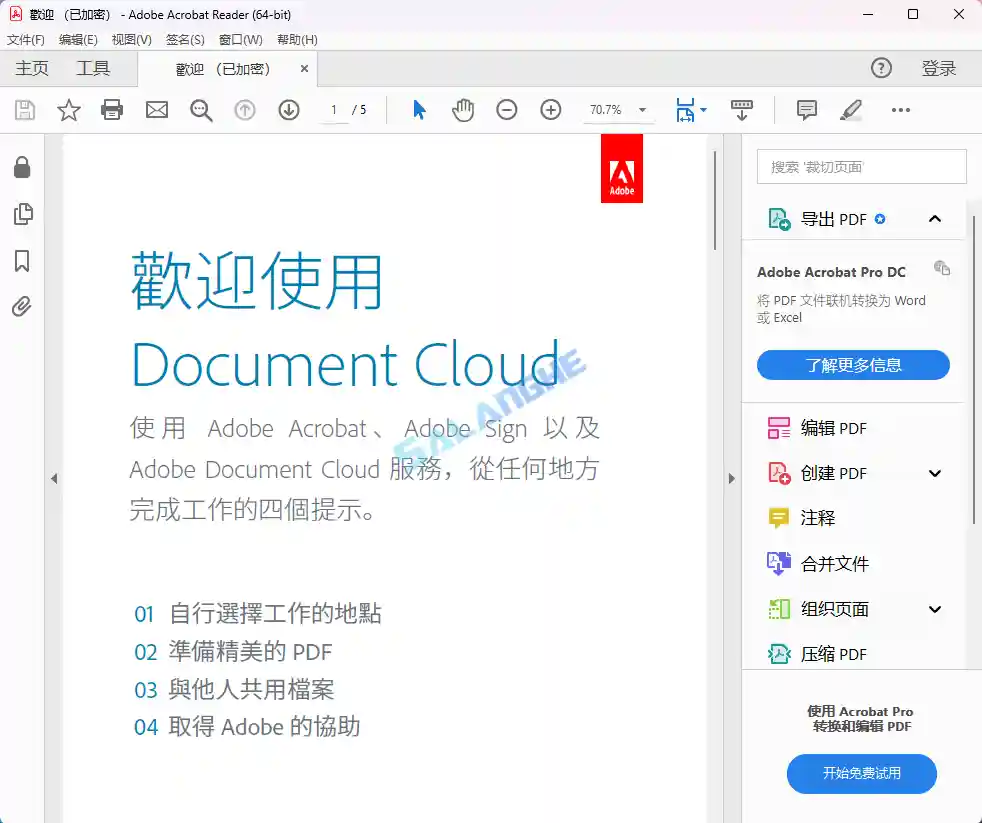Screen dimensions: 982x823
Task: Print the PDF
Action: [112, 110]
